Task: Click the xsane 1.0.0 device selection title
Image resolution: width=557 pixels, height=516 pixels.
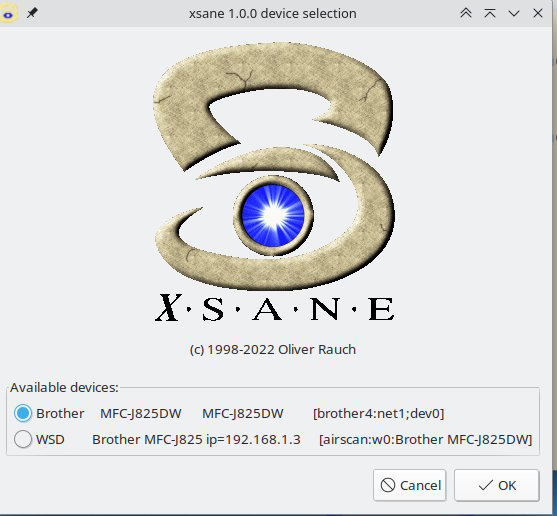Action: point(273,13)
